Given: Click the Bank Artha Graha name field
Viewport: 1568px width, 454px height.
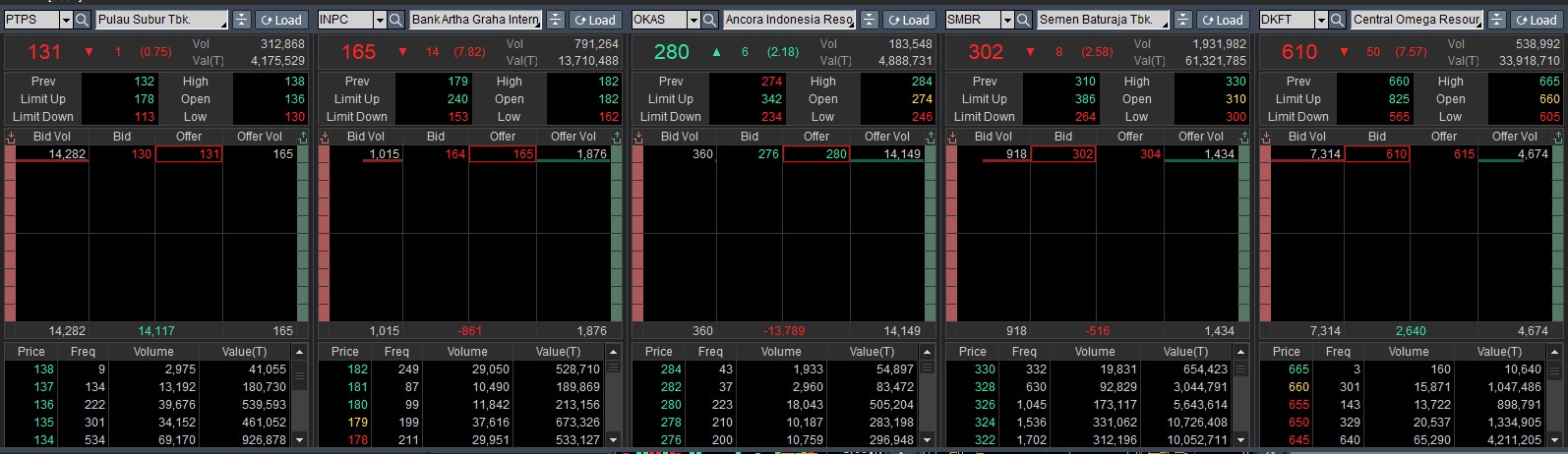Looking at the screenshot, I should 475,20.
